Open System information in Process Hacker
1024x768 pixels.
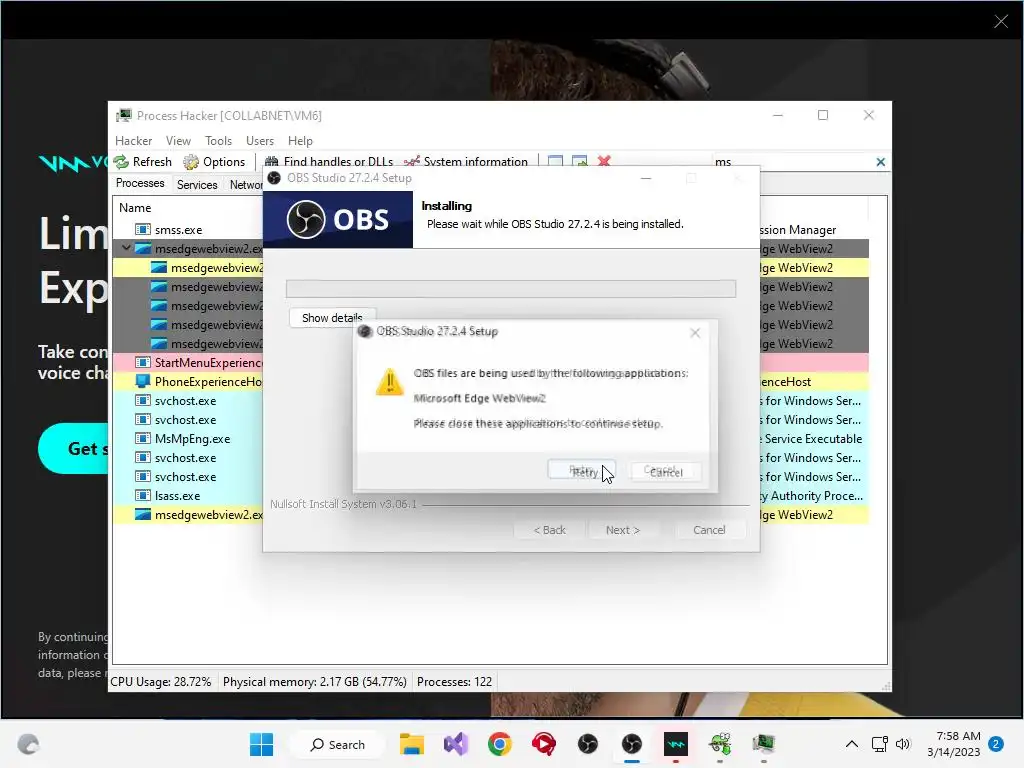(466, 161)
